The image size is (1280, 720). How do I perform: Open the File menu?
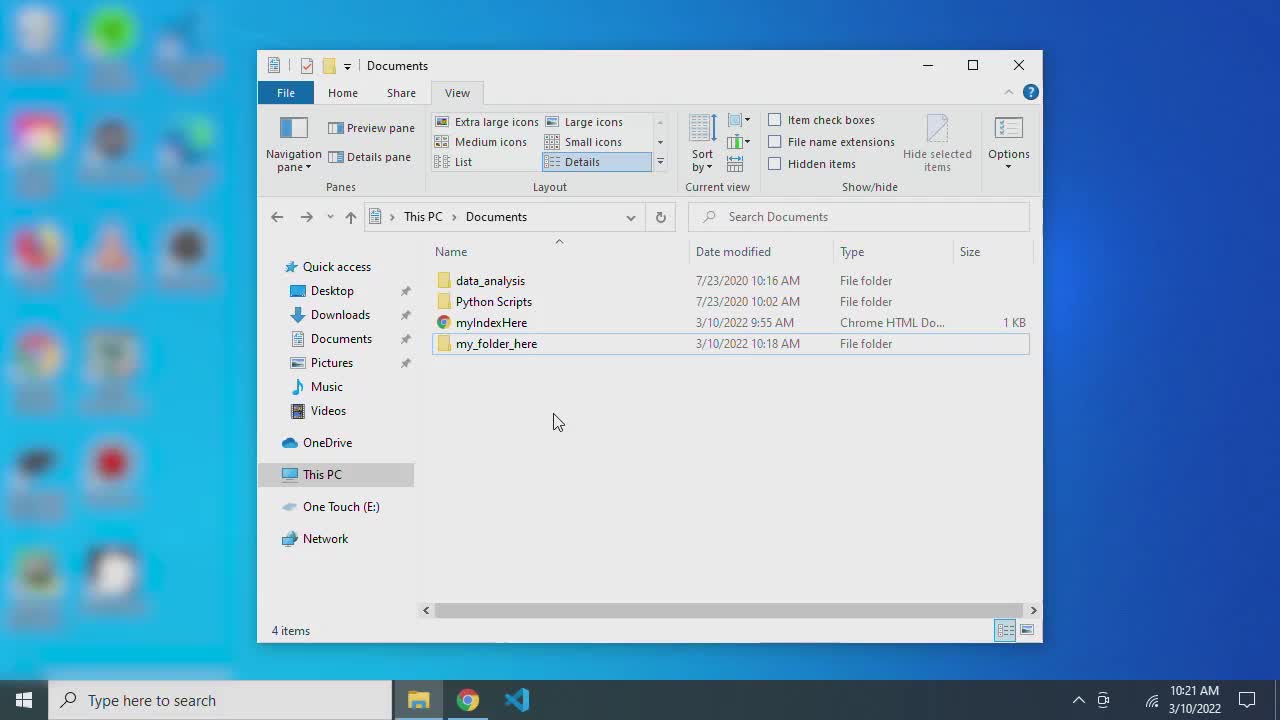coord(286,93)
